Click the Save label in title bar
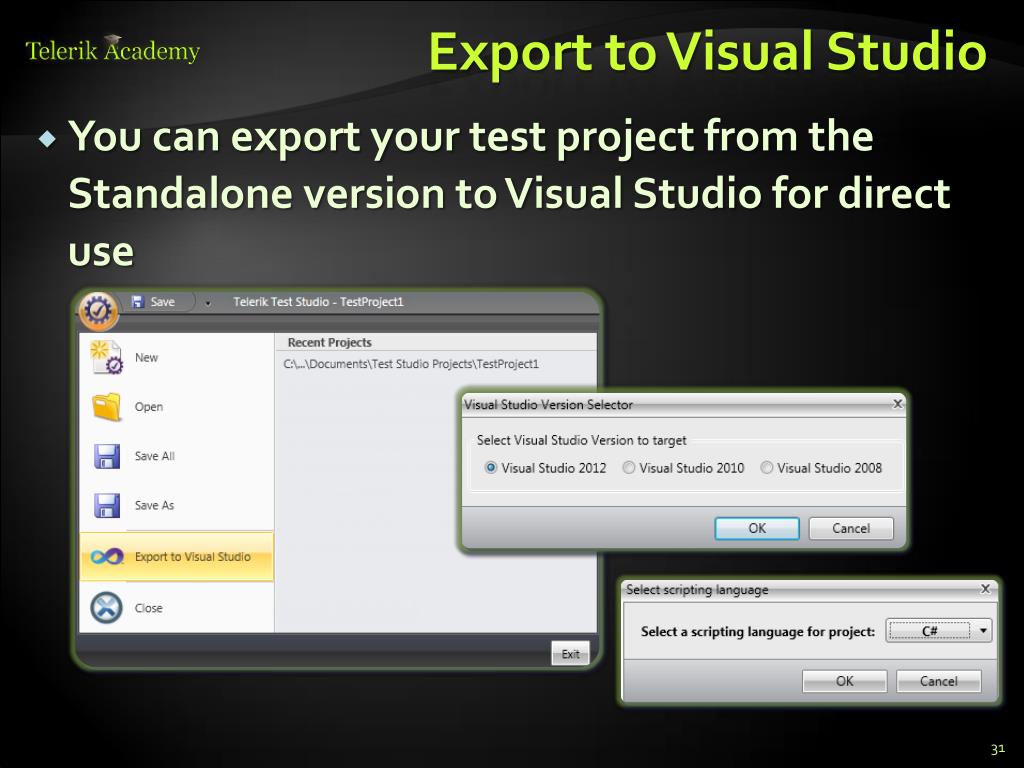Screen dimensions: 1024x768 click(x=163, y=302)
